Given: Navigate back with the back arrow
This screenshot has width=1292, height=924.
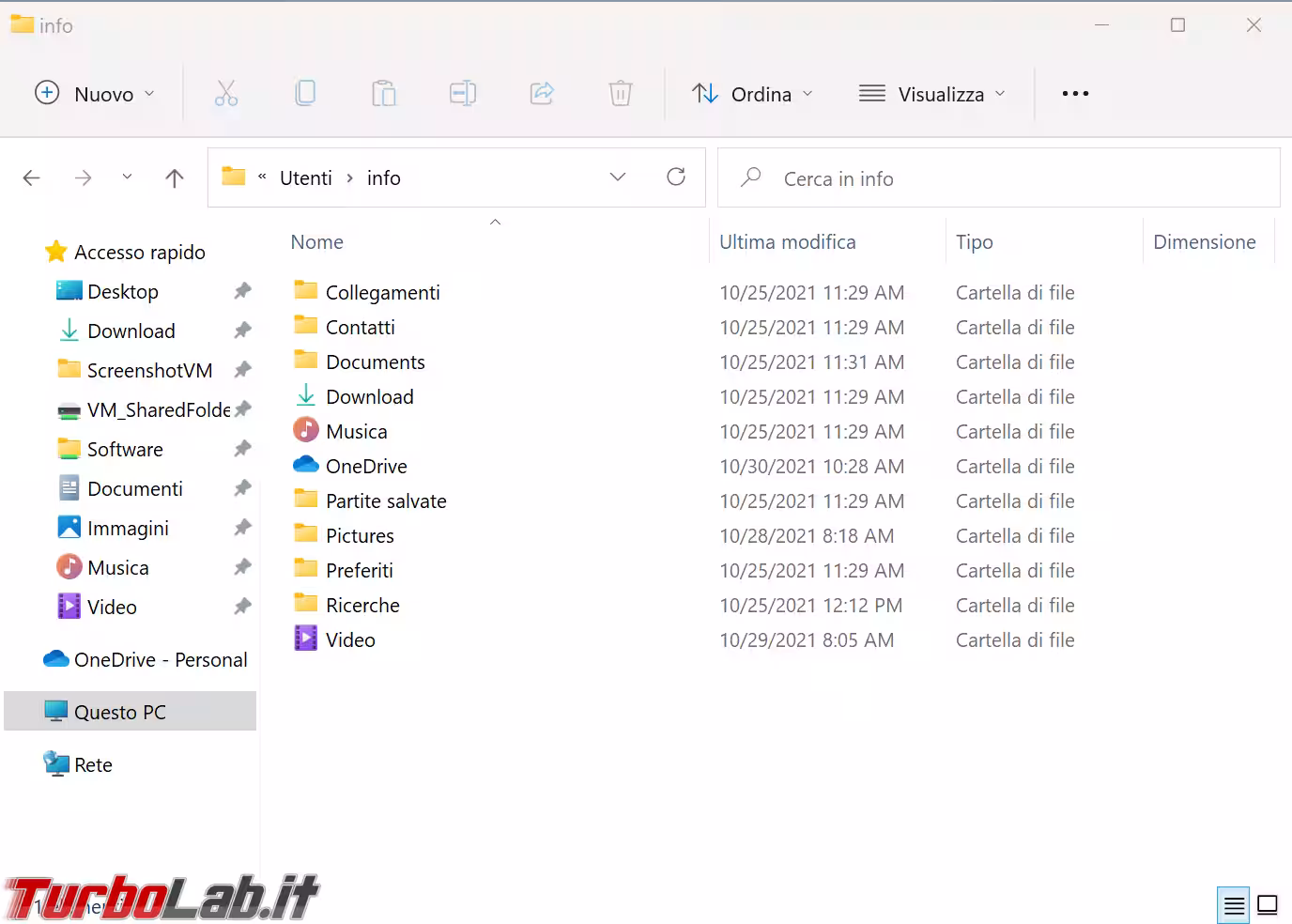Looking at the screenshot, I should [x=31, y=177].
